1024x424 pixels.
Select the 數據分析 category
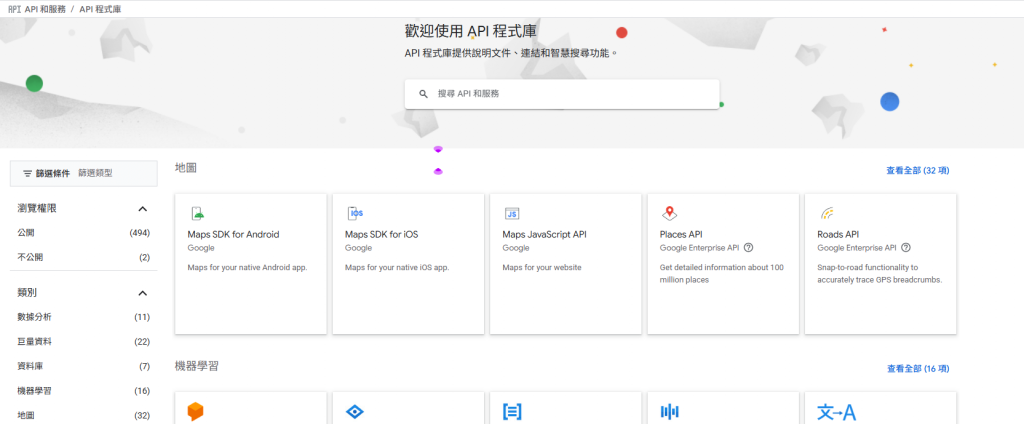point(84,317)
